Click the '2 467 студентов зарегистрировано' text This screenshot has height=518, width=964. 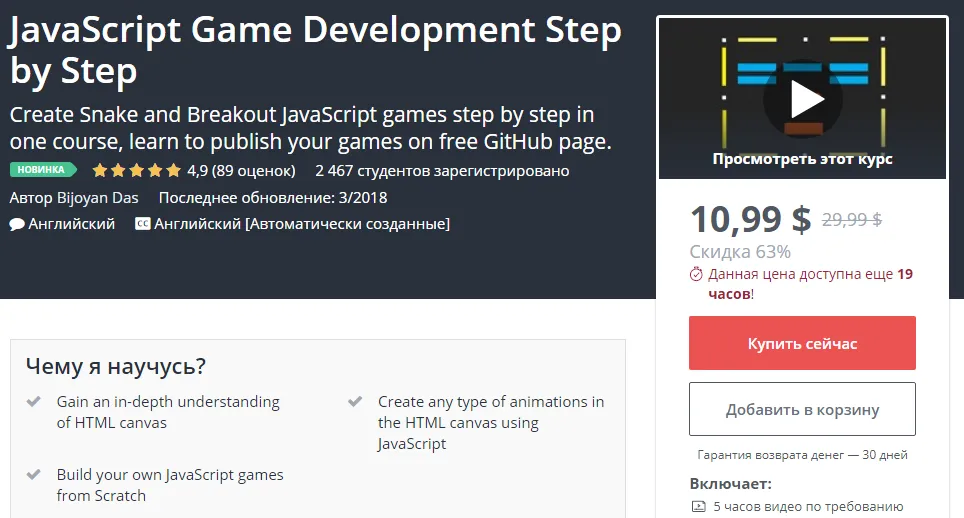click(x=441, y=170)
